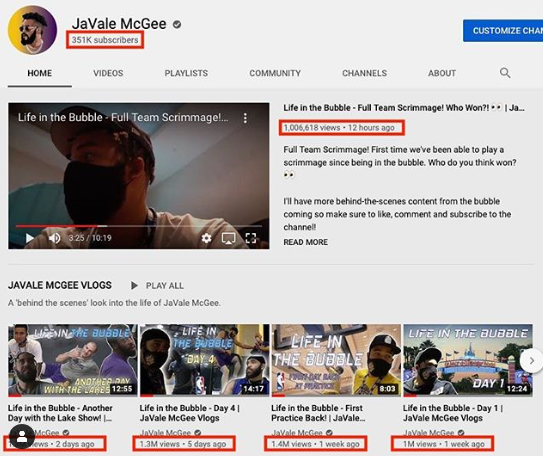Image resolution: width=543 pixels, height=456 pixels.
Task: Show next vlogs with carousel arrow
Action: (x=531, y=361)
